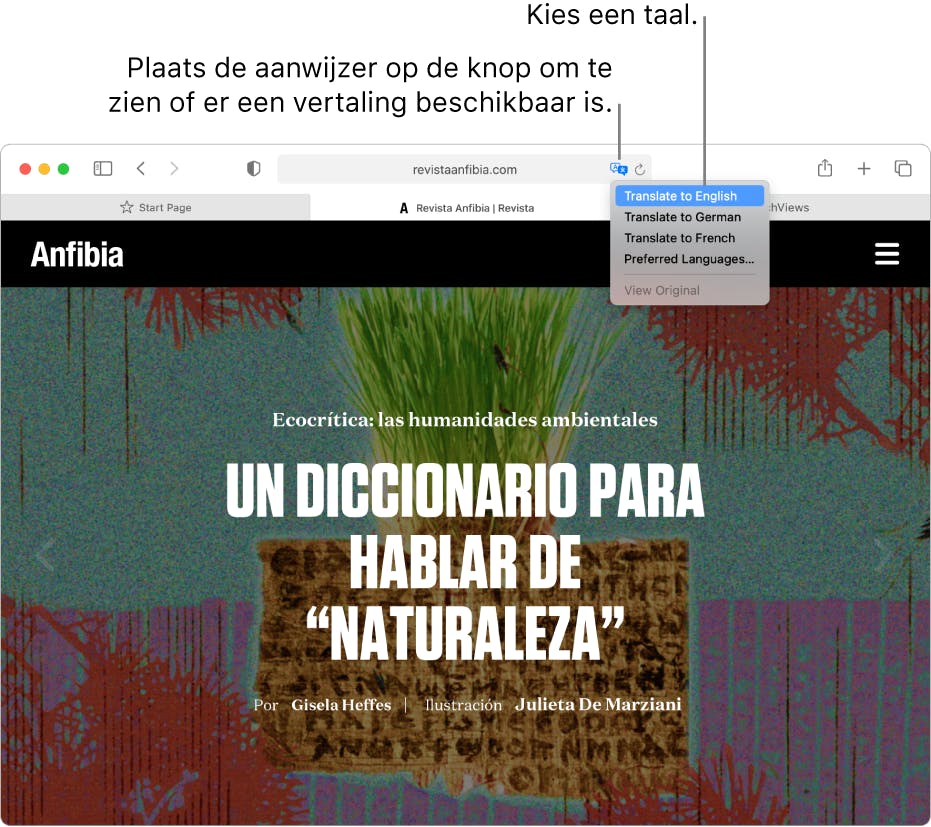Click the yellow minimize window button
The height and width of the screenshot is (827, 931).
click(x=44, y=169)
